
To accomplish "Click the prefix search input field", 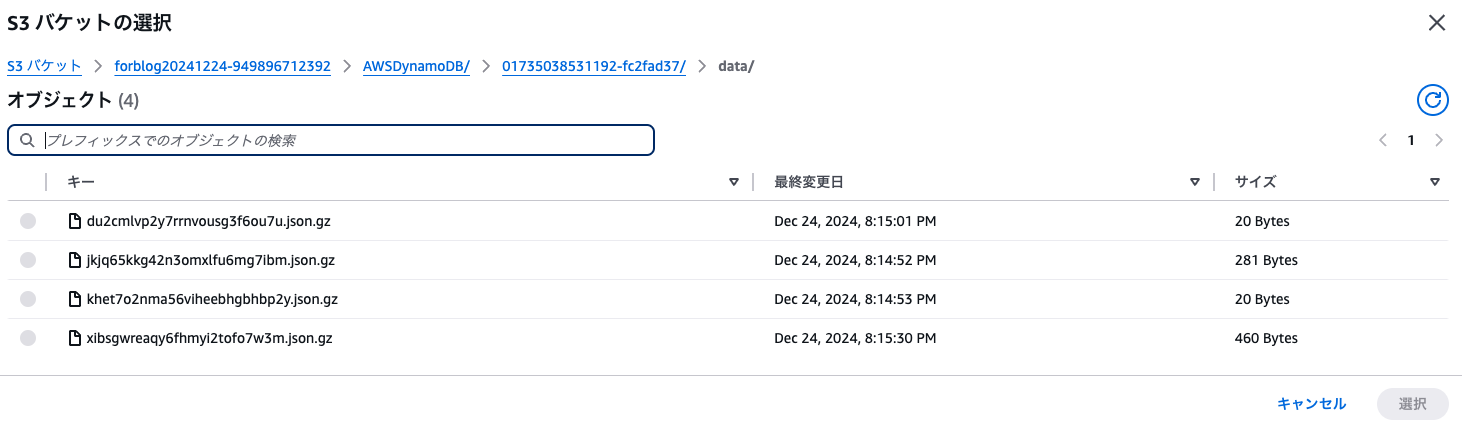I will click(340, 141).
